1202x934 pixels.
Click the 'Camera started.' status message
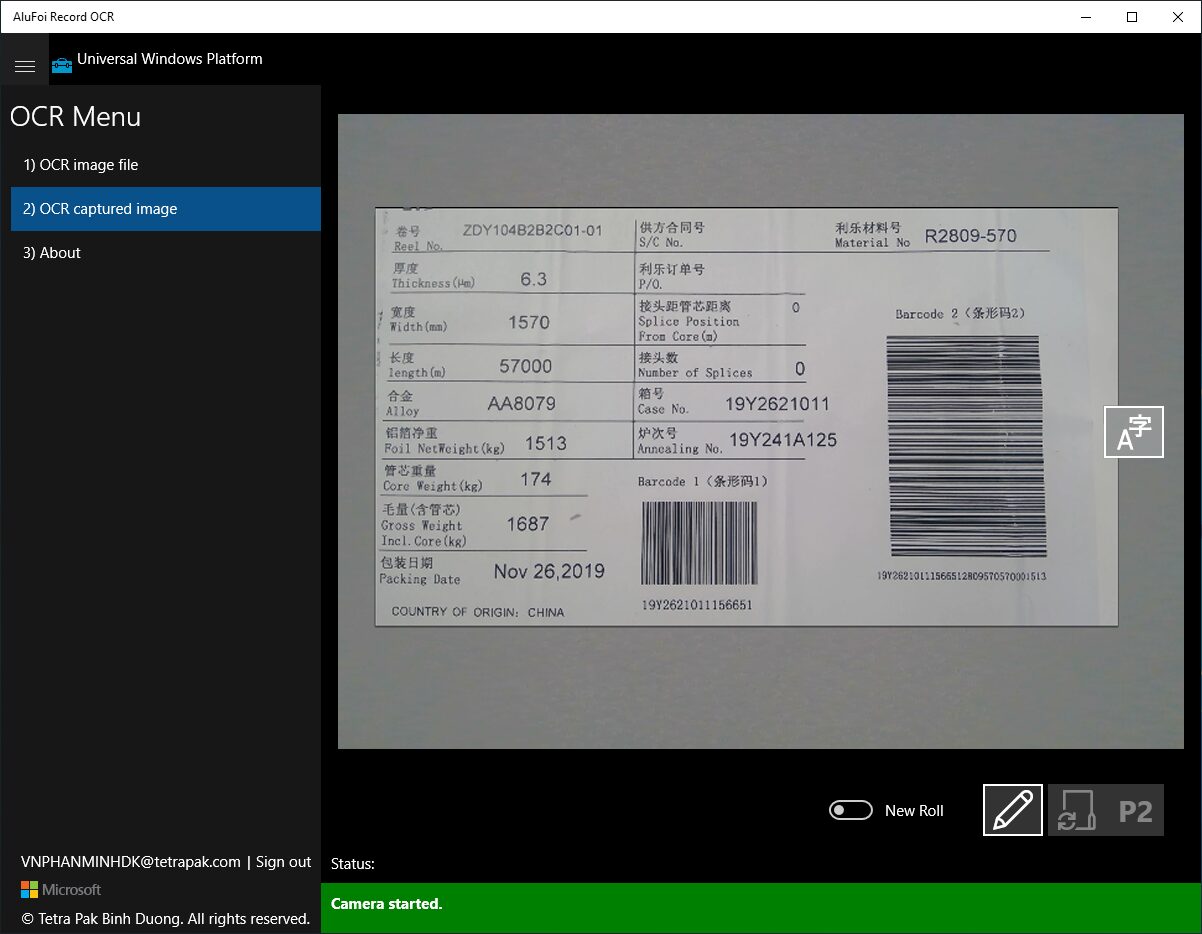(386, 904)
